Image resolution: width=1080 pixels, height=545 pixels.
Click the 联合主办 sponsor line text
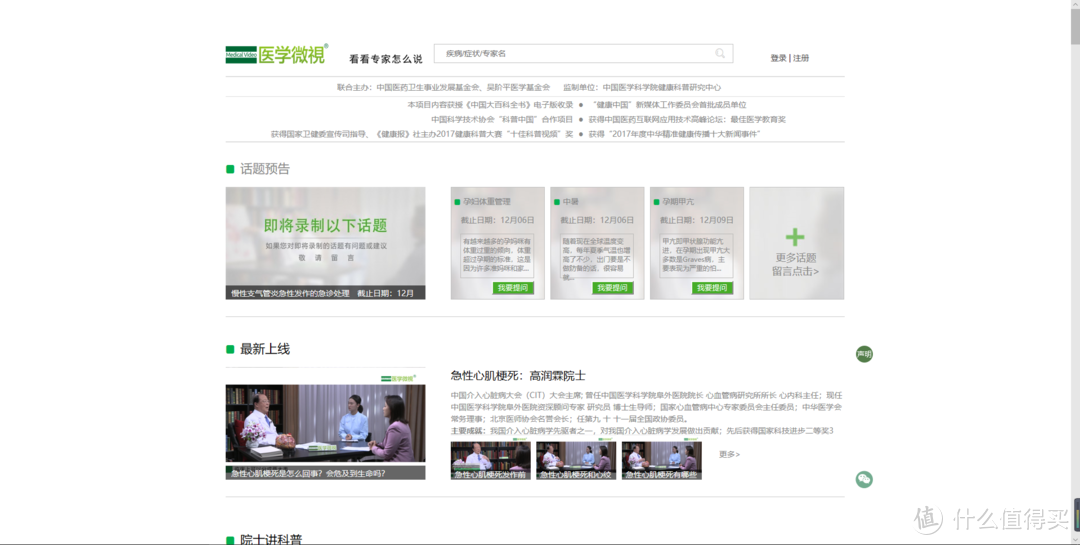coord(444,88)
